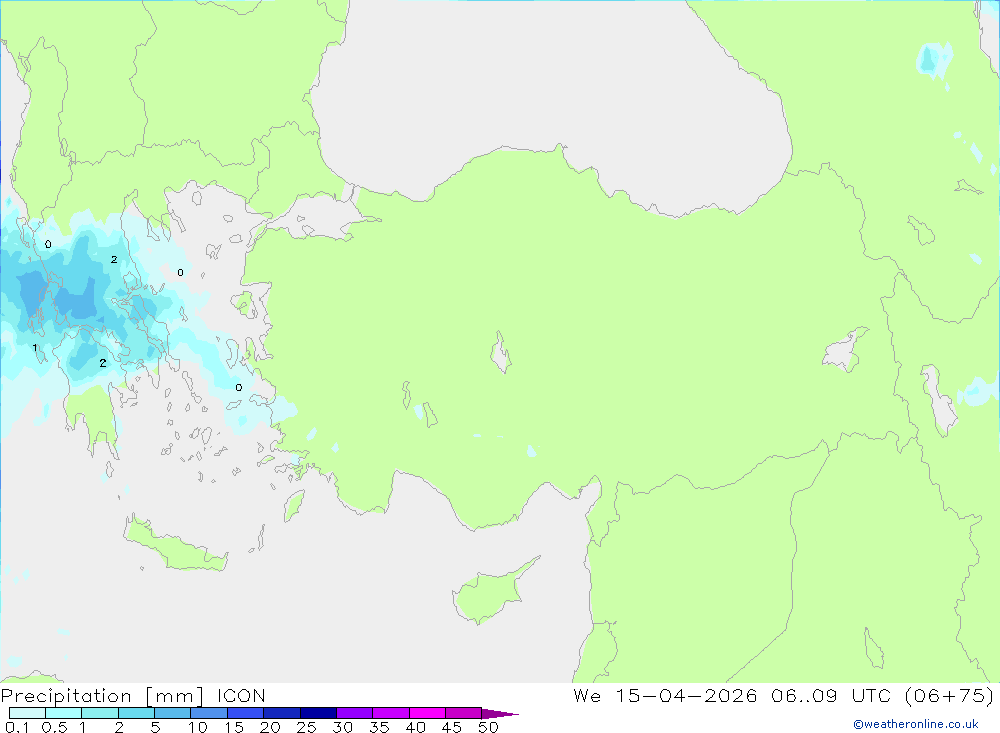
Task: Click the 'We' weekday label
Action: (587, 696)
